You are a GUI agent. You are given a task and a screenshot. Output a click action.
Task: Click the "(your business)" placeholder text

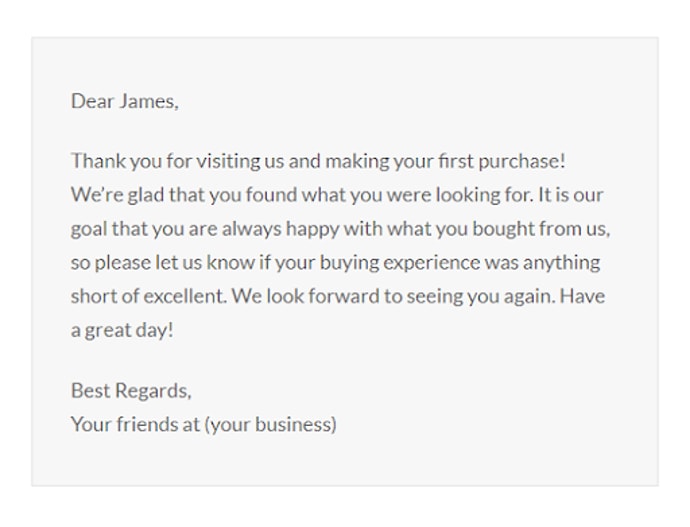click(270, 423)
